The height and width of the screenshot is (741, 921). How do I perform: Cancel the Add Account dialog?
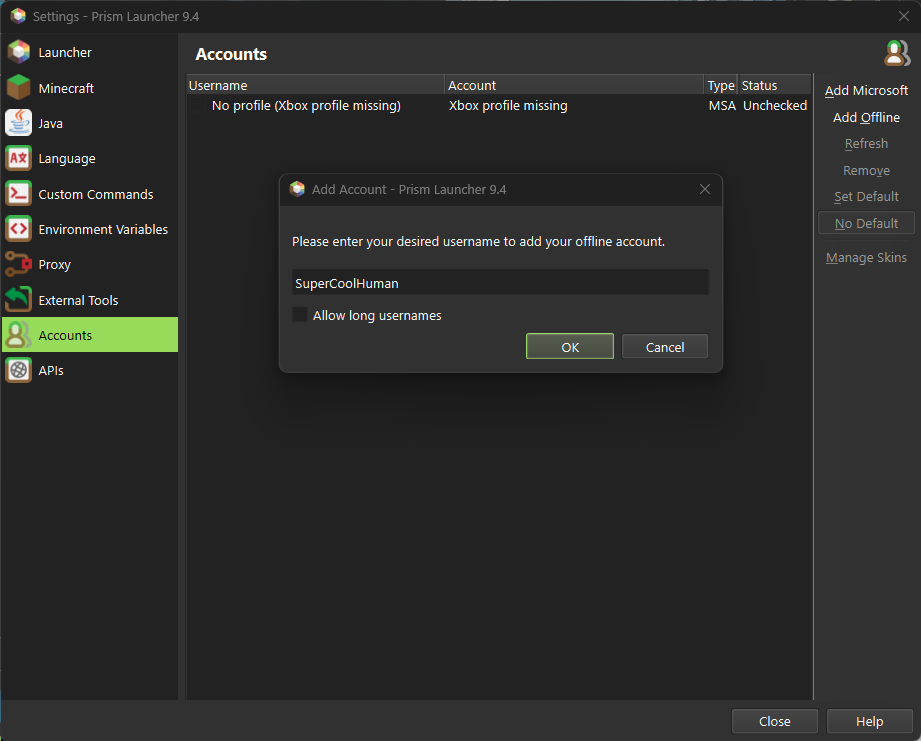[x=664, y=347]
